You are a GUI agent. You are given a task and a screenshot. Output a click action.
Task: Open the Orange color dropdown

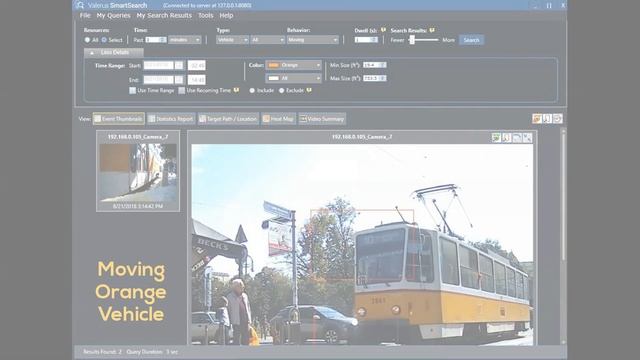(293, 65)
